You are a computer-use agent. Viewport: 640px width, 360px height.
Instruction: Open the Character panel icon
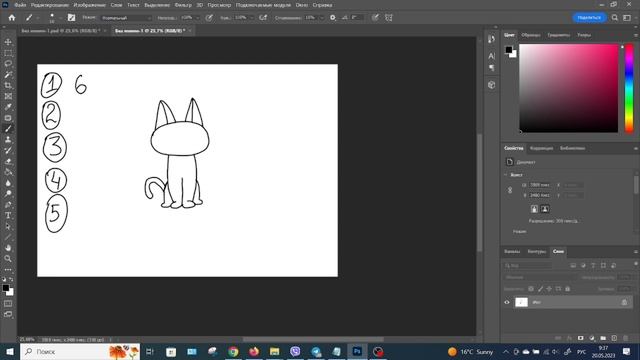(x=491, y=56)
